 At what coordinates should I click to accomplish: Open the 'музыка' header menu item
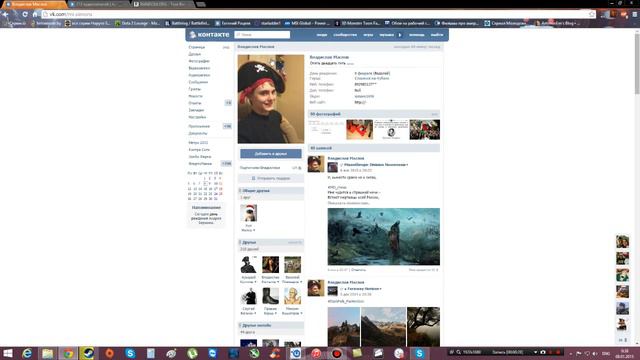pyautogui.click(x=386, y=35)
